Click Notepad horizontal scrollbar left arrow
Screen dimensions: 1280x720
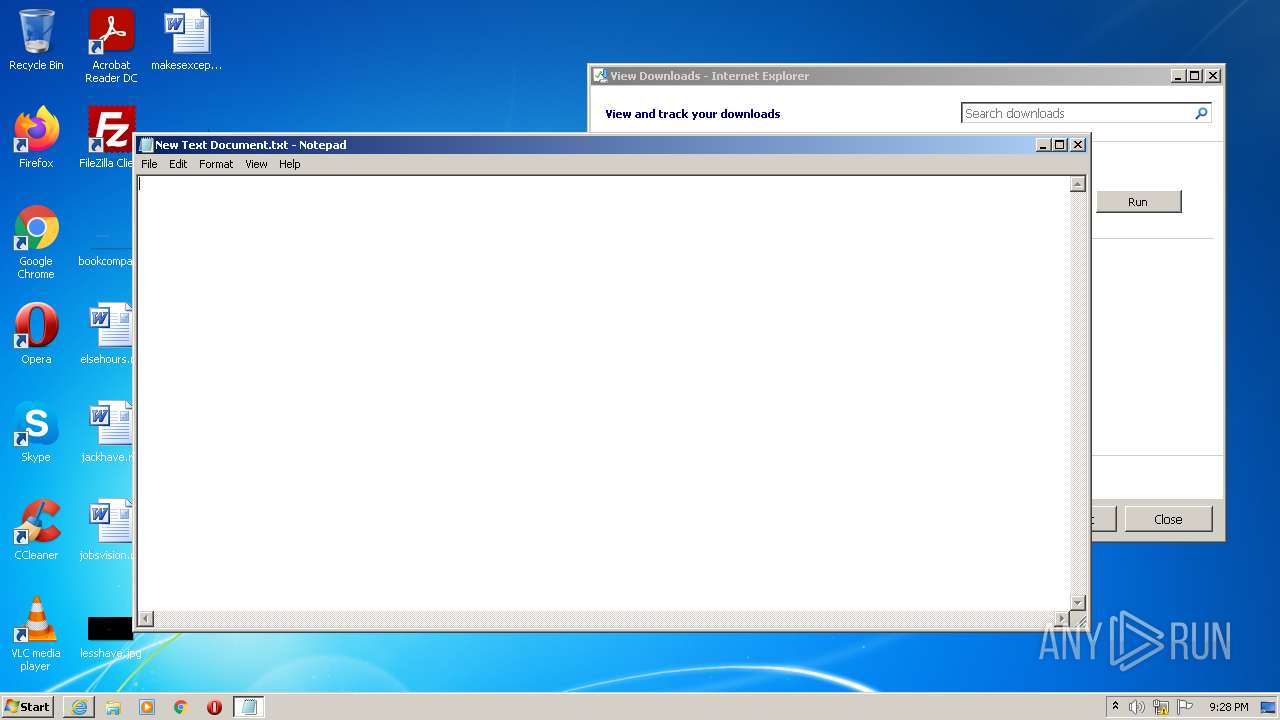(146, 619)
